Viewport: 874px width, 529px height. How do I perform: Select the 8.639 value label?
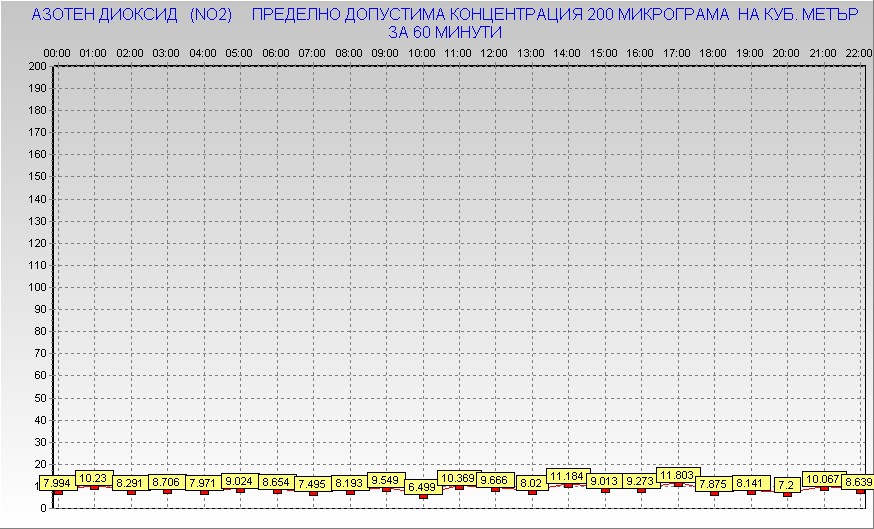coord(858,482)
